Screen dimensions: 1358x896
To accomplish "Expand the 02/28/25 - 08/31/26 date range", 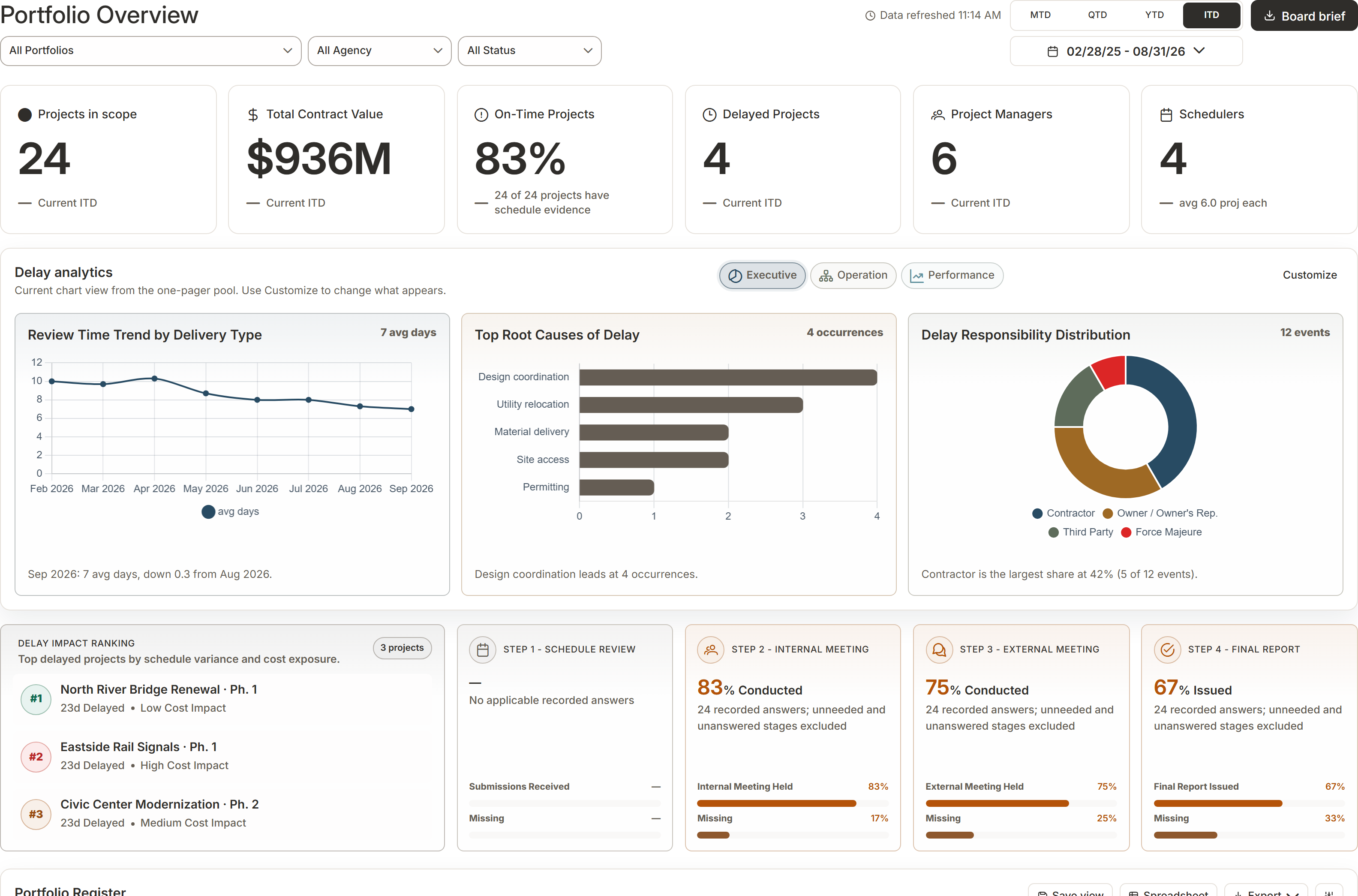I will pos(1126,51).
